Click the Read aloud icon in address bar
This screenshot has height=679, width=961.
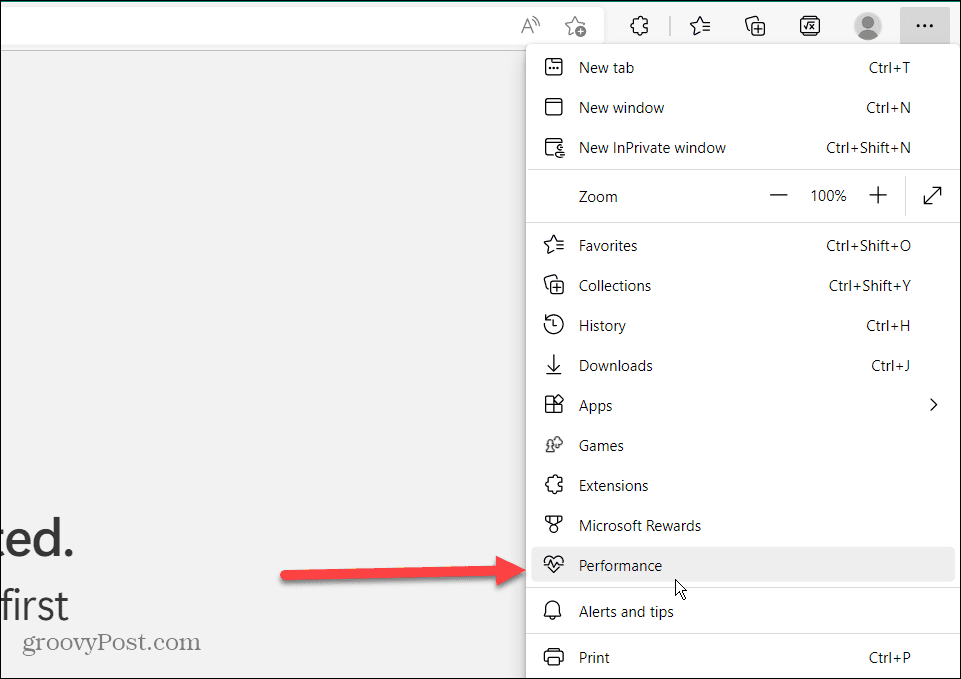coord(531,26)
